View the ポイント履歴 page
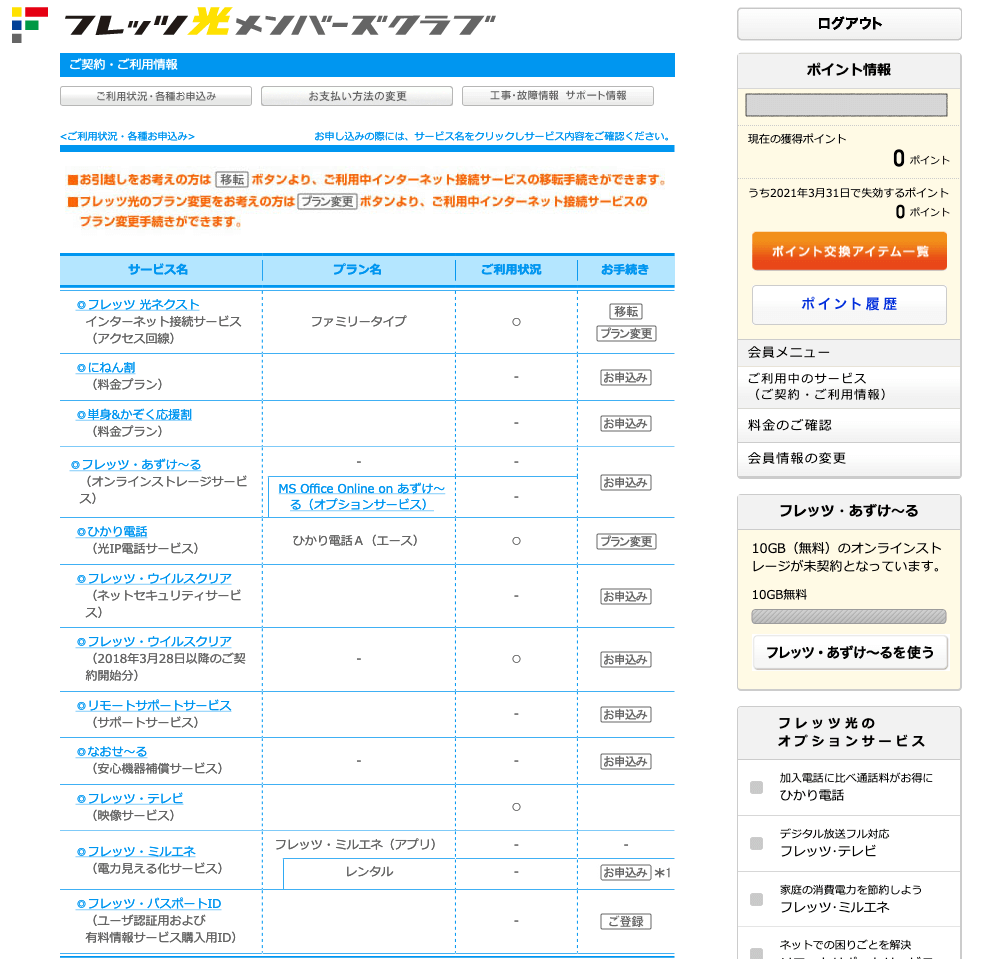The image size is (996, 959). coord(849,304)
